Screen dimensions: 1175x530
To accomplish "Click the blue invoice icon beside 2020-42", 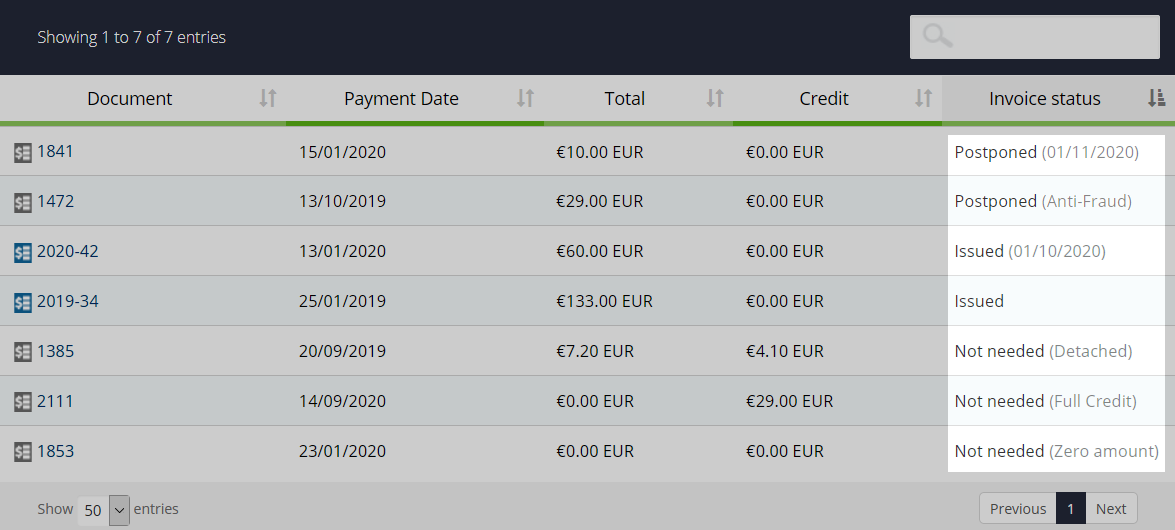I will coord(23,253).
